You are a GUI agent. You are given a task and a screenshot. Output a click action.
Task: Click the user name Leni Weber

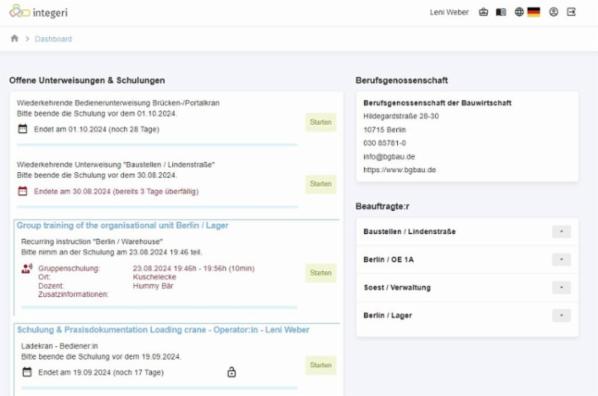click(449, 12)
